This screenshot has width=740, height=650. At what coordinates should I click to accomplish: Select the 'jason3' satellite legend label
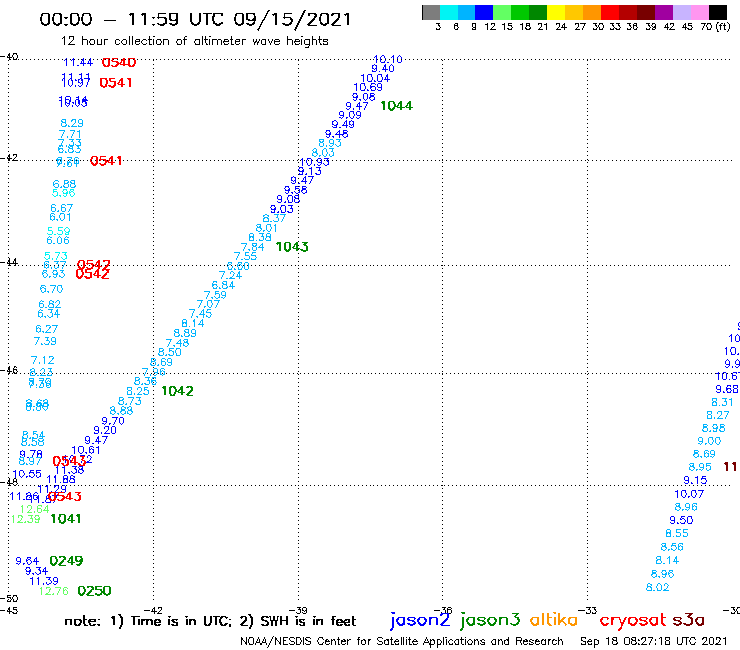pyautogui.click(x=489, y=620)
